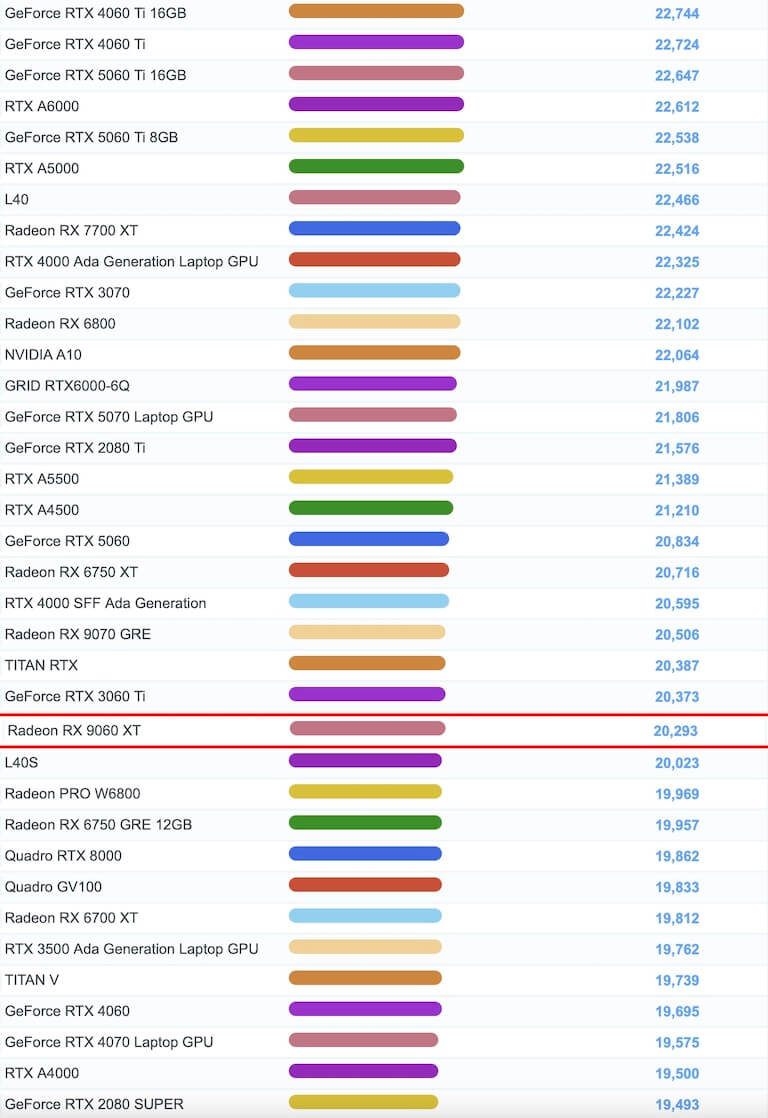Click the green bar beside RTX A5000
Image resolution: width=768 pixels, height=1118 pixels.
[376, 166]
